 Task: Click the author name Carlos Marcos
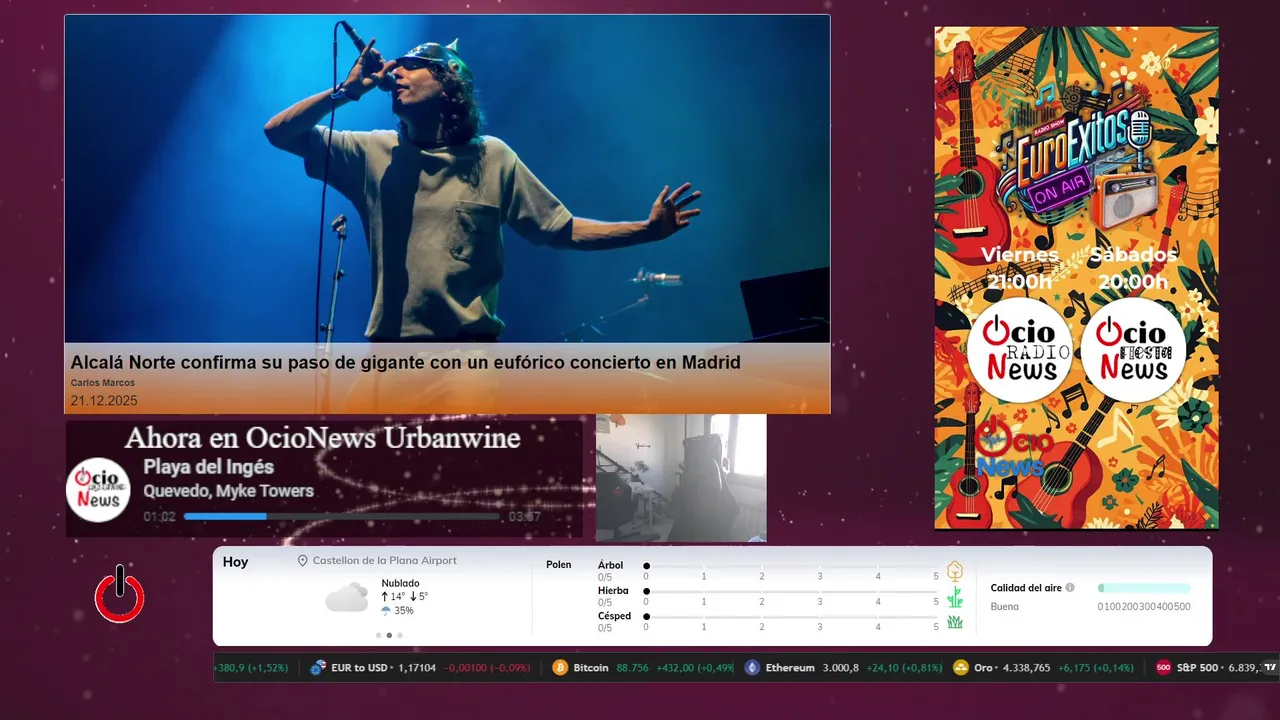tap(102, 383)
